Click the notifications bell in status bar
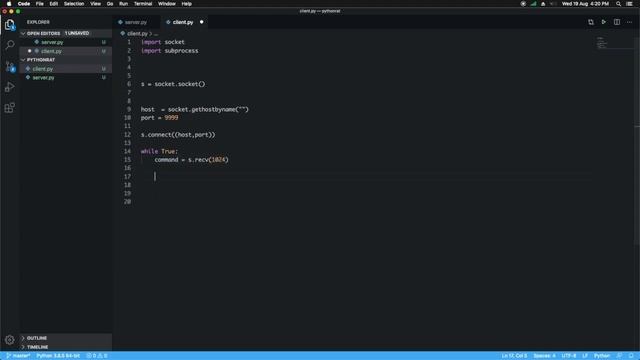 (x=631, y=356)
